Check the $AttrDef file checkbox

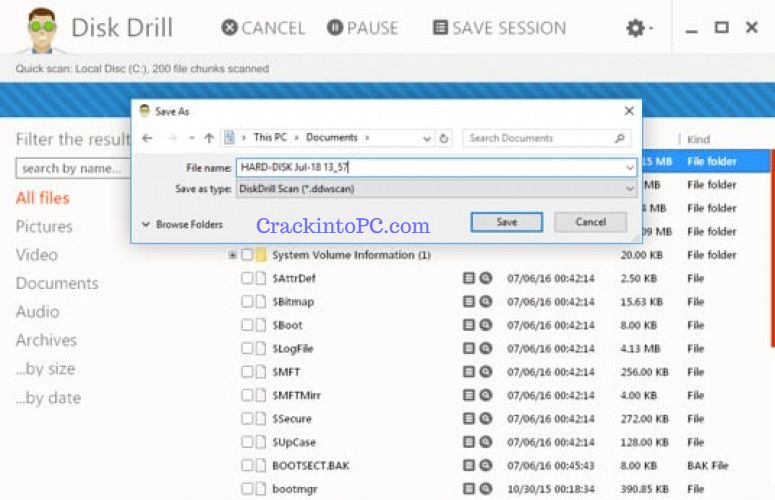[x=247, y=278]
